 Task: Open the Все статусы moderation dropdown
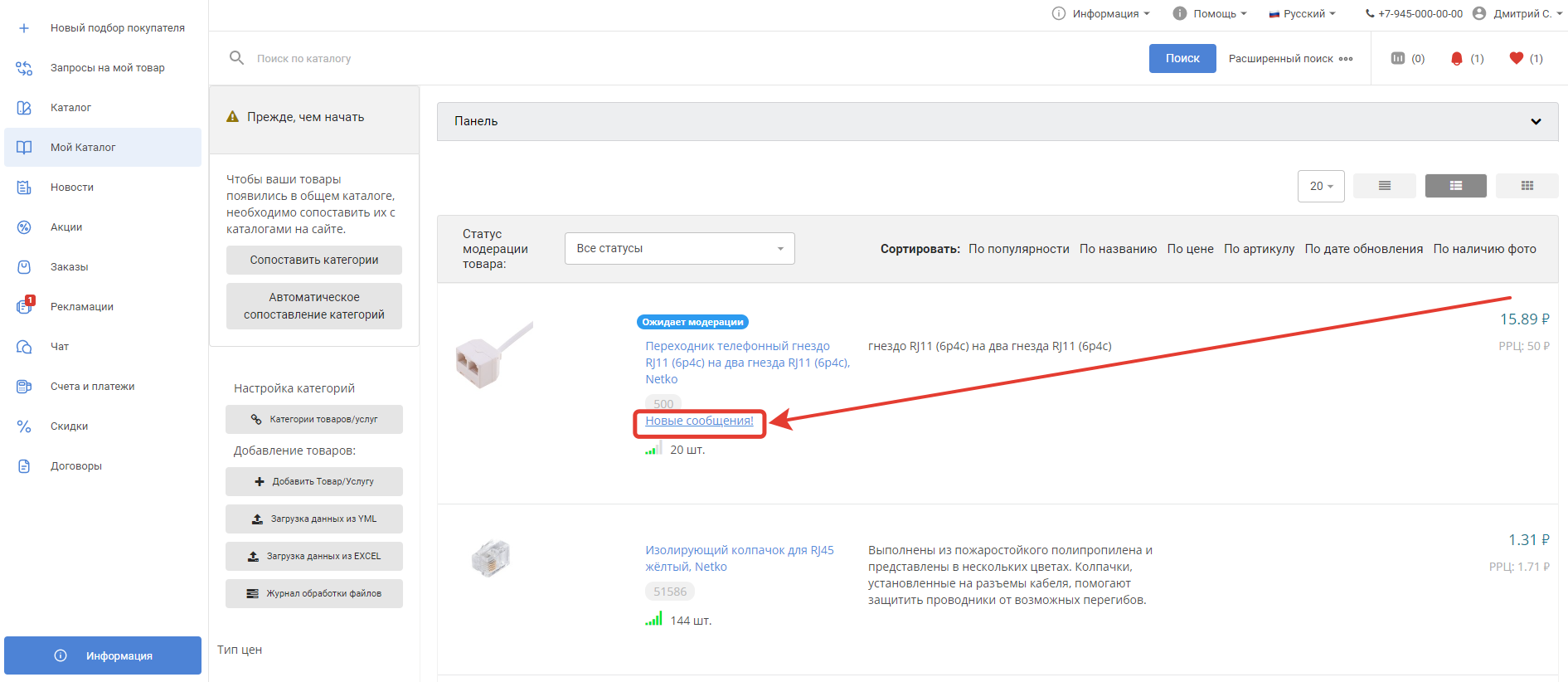[680, 248]
